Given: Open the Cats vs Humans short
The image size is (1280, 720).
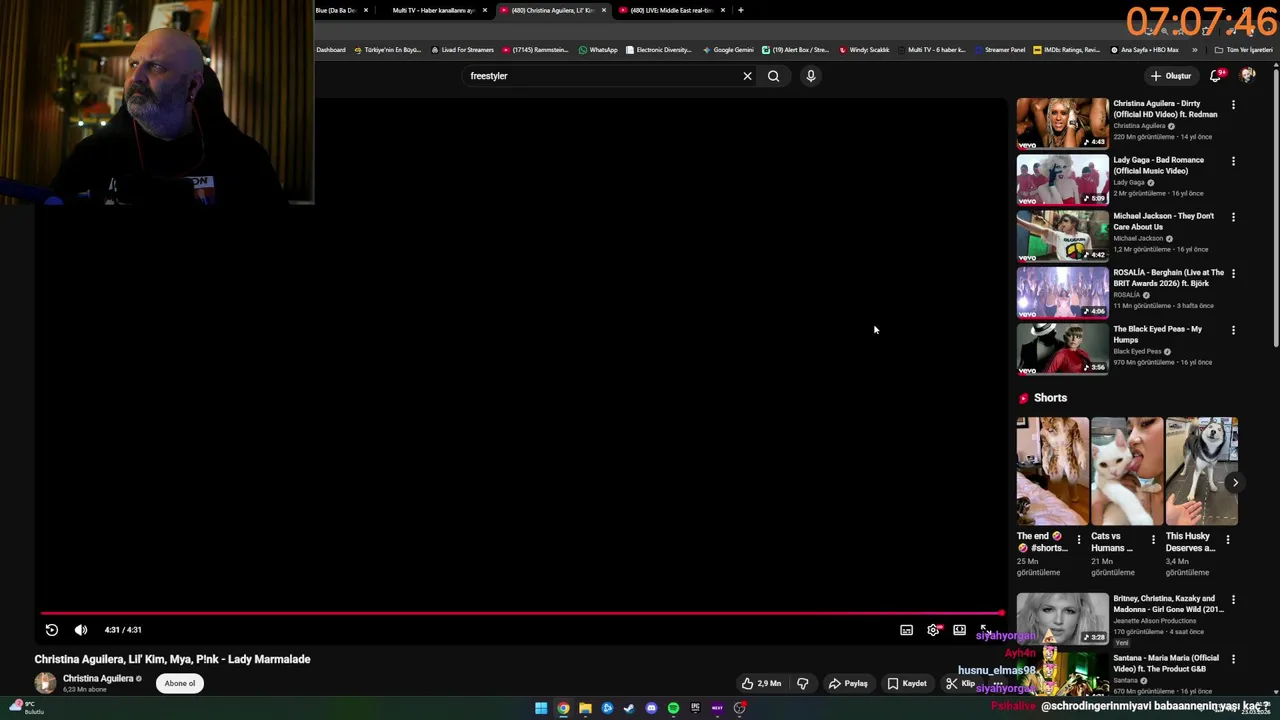Looking at the screenshot, I should 1127,471.
